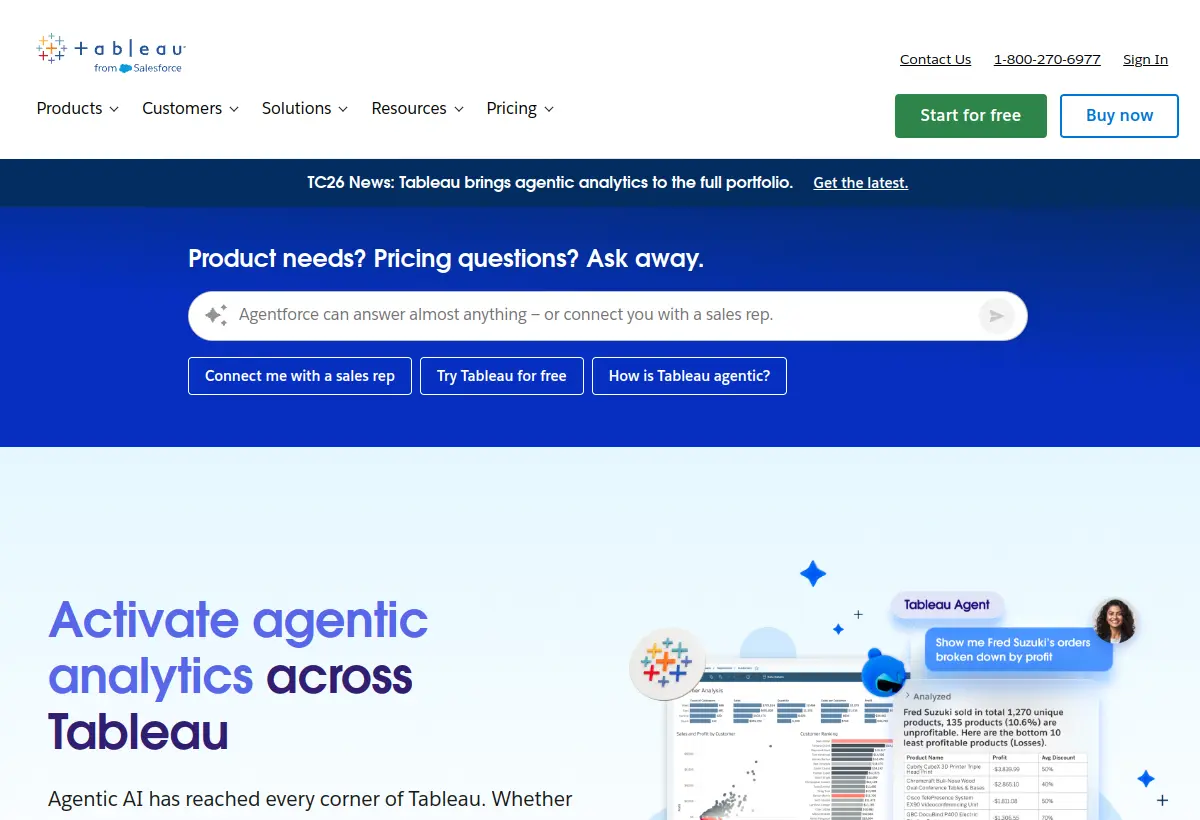Click the woman's avatar in Tableau Agent chat

pos(1115,621)
